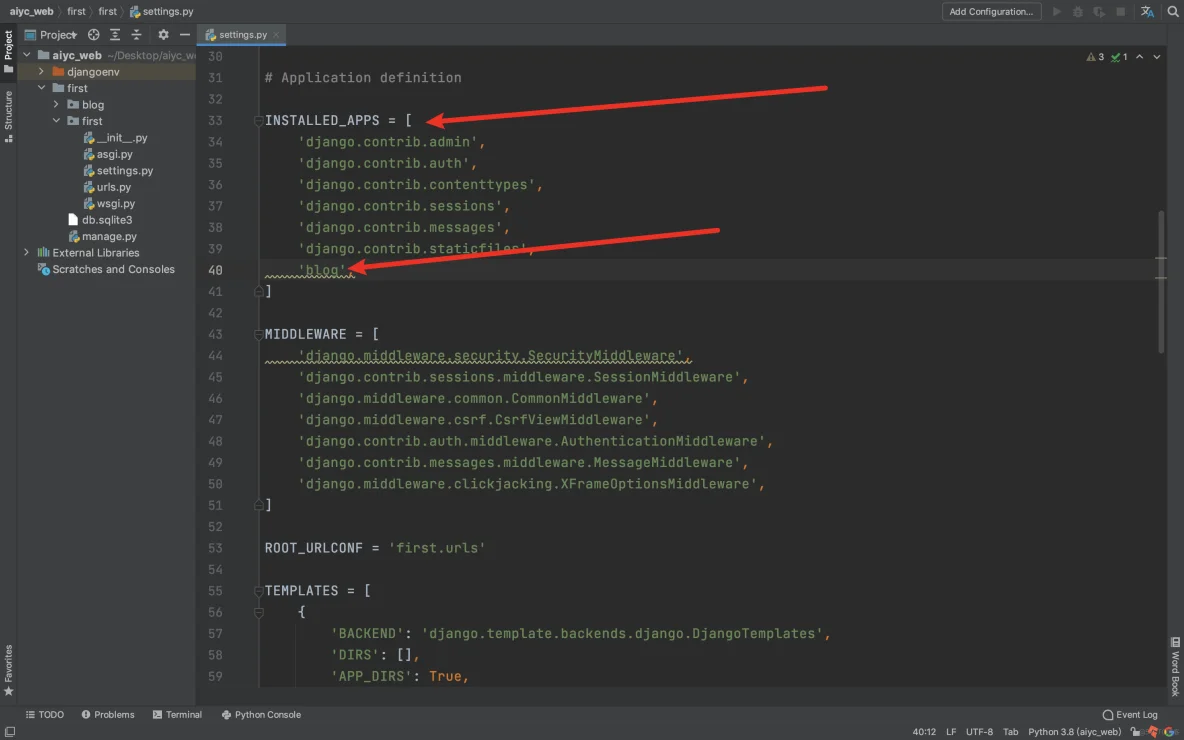This screenshot has width=1184, height=740.
Task: Change the LF line separator setting
Action: 951,732
